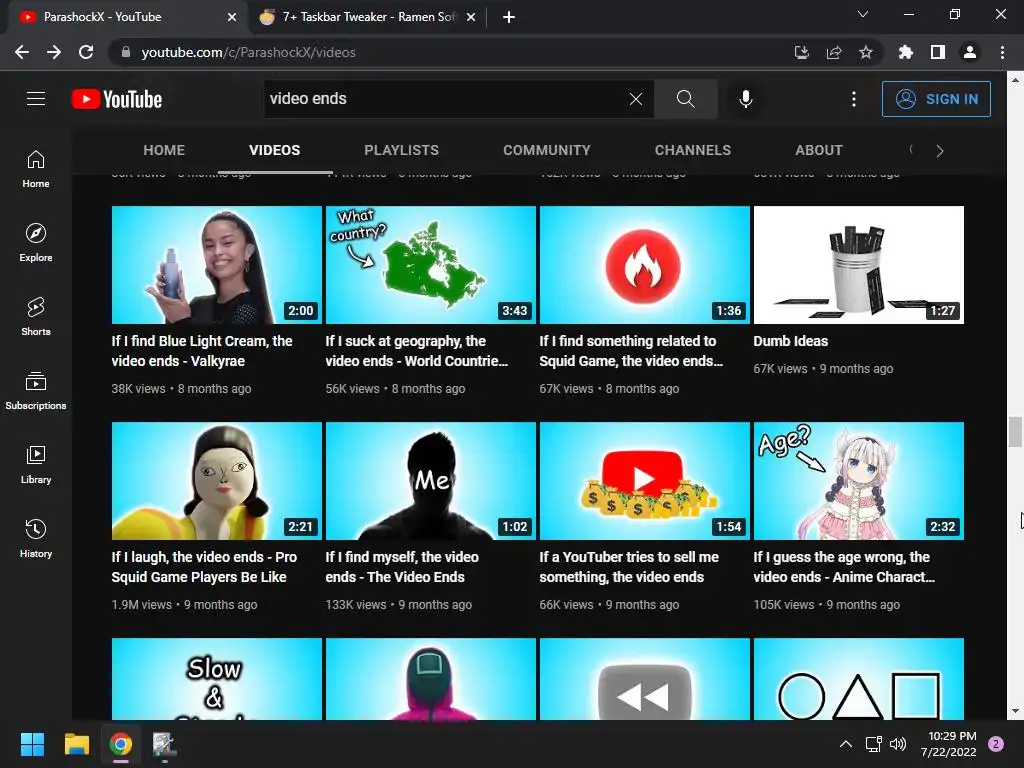
Task: Click the search magnifier button
Action: (685, 99)
